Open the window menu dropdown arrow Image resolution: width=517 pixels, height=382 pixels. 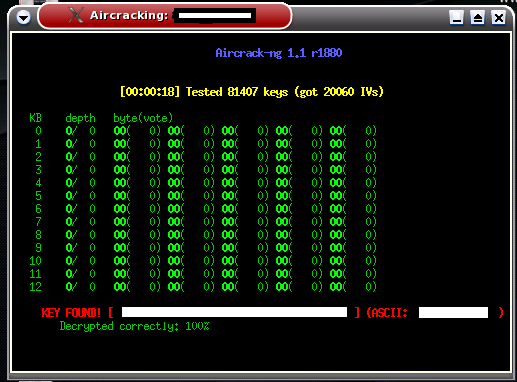click(23, 17)
